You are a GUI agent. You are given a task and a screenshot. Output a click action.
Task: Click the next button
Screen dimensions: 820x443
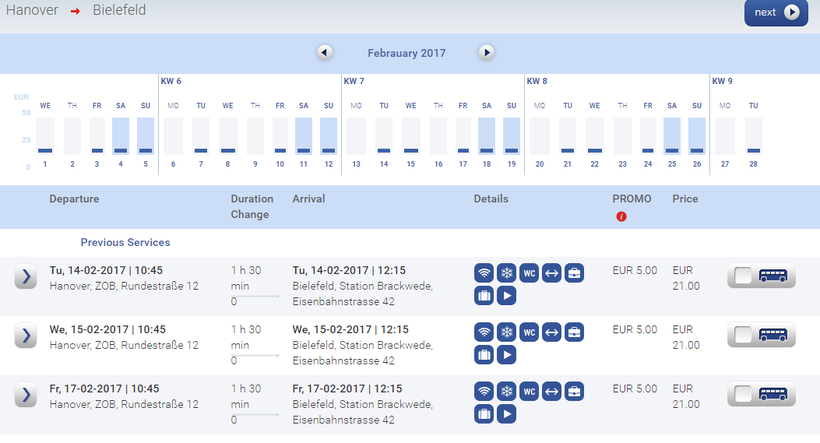[775, 13]
